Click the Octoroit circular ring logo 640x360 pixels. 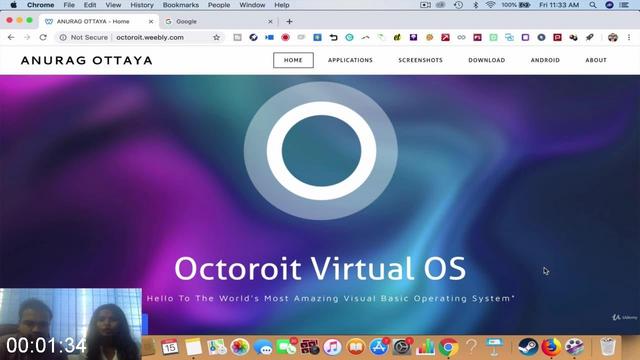tap(321, 151)
